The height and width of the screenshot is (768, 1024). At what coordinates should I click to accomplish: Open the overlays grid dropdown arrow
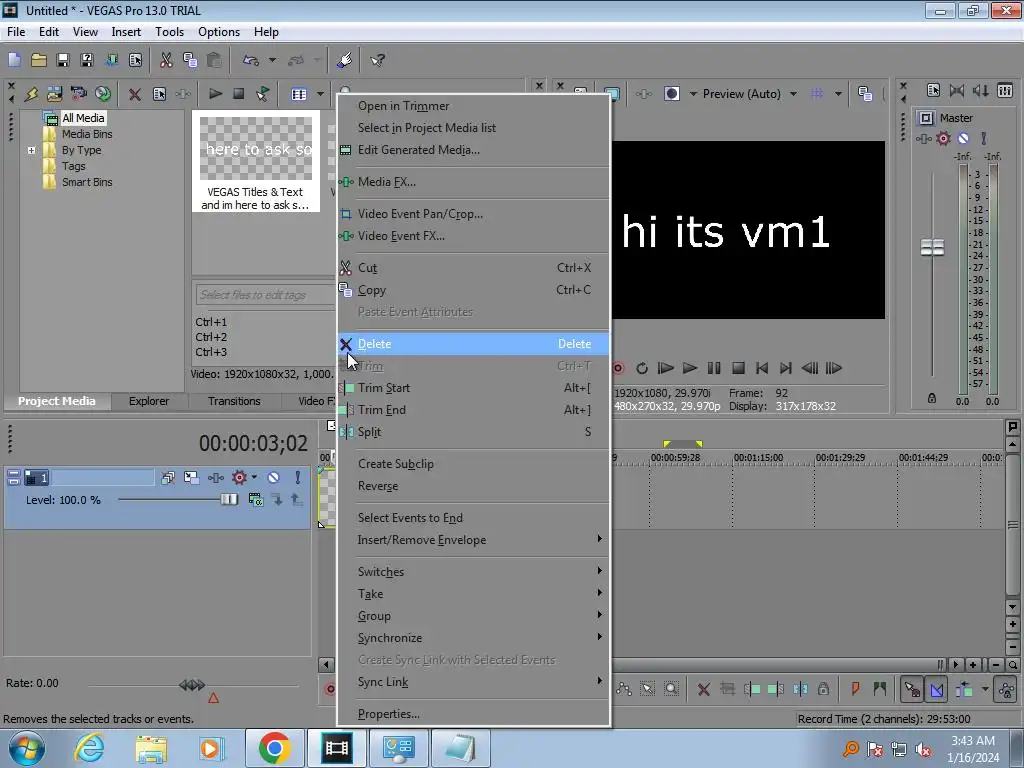[x=838, y=94]
